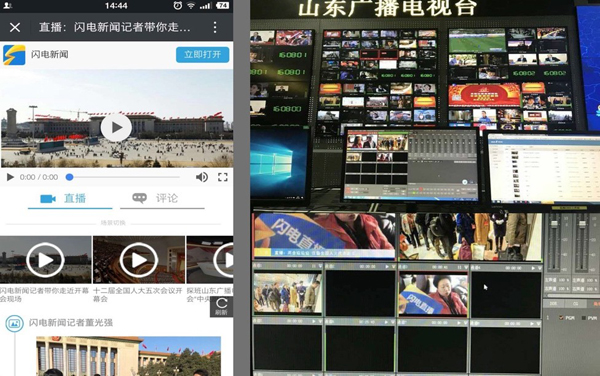Click the Wi-Fi status bar icon

tap(191, 5)
